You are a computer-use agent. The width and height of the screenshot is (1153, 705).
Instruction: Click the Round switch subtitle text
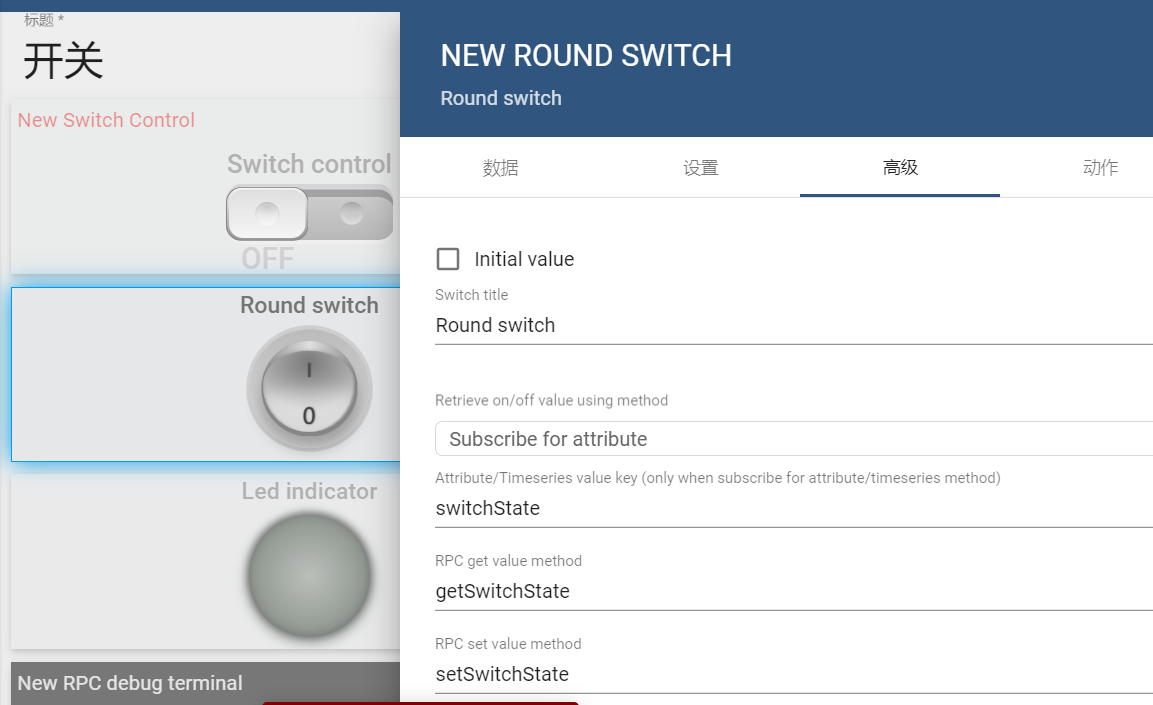501,98
